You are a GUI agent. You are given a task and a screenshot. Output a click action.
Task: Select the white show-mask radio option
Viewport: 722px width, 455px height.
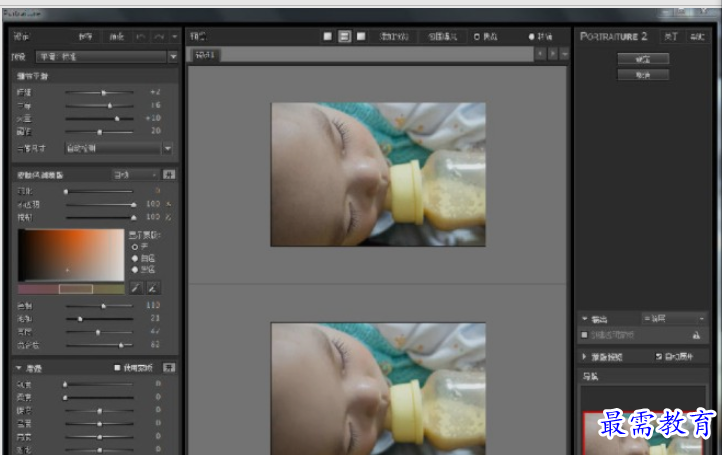[135, 259]
